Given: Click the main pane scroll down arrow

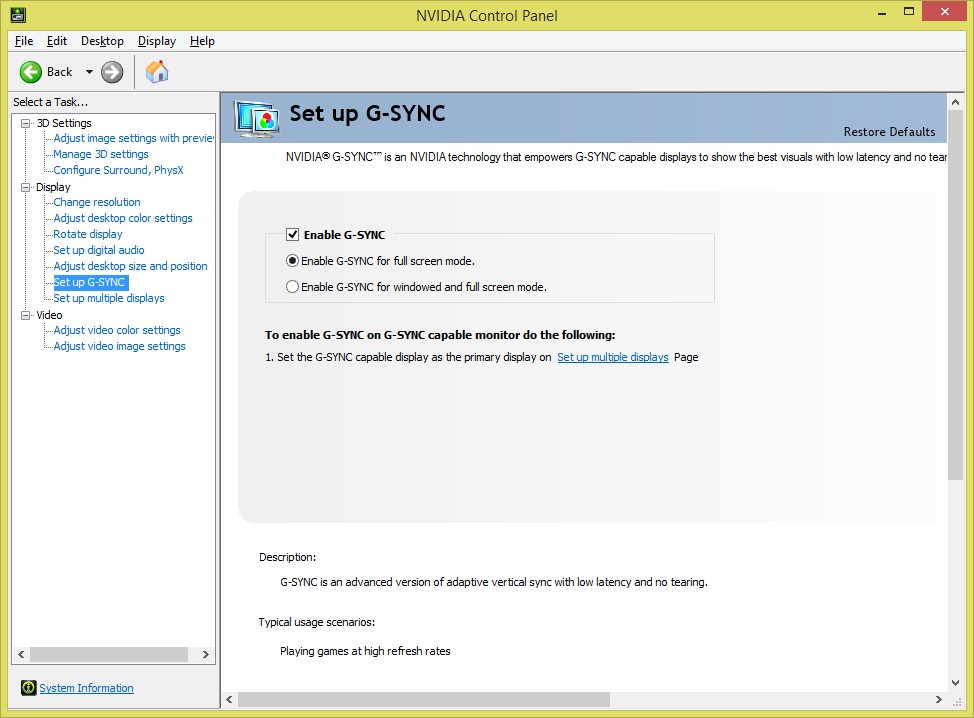Looking at the screenshot, I should point(955,683).
